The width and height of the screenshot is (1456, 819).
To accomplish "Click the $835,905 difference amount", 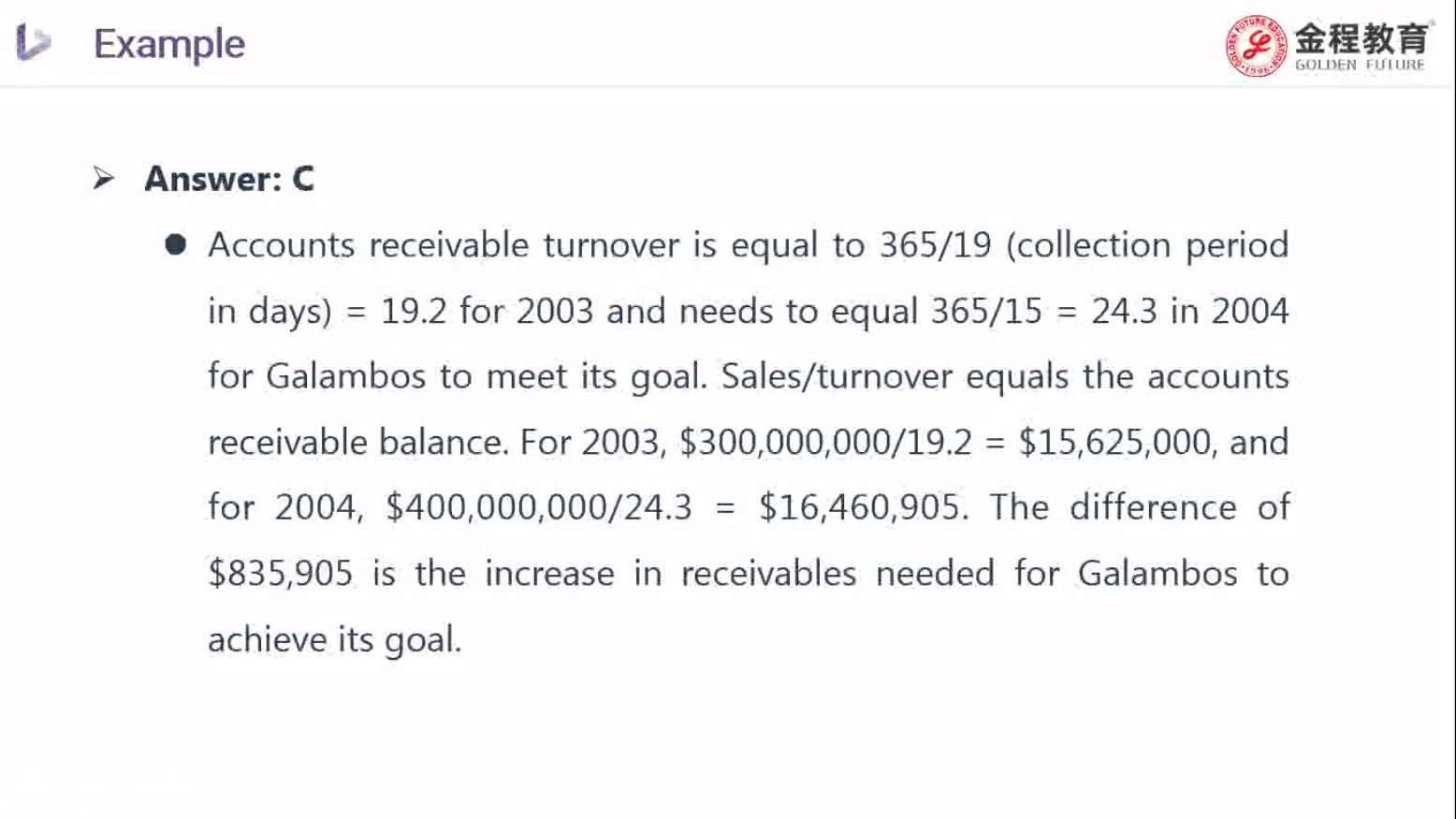I will pyautogui.click(x=280, y=574).
